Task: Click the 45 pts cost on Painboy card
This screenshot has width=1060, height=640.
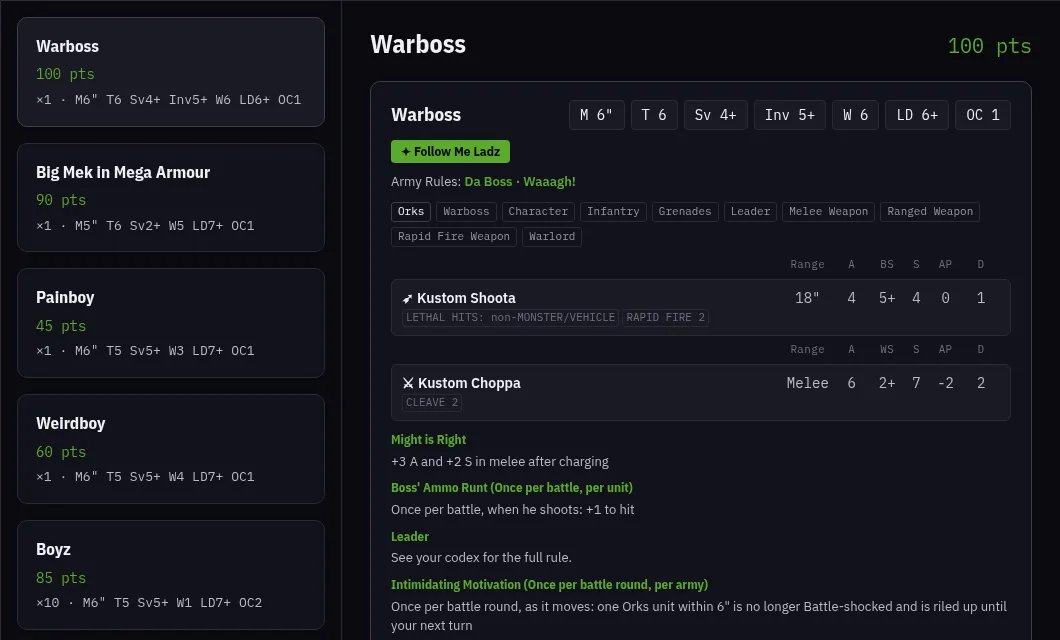Action: click(61, 326)
